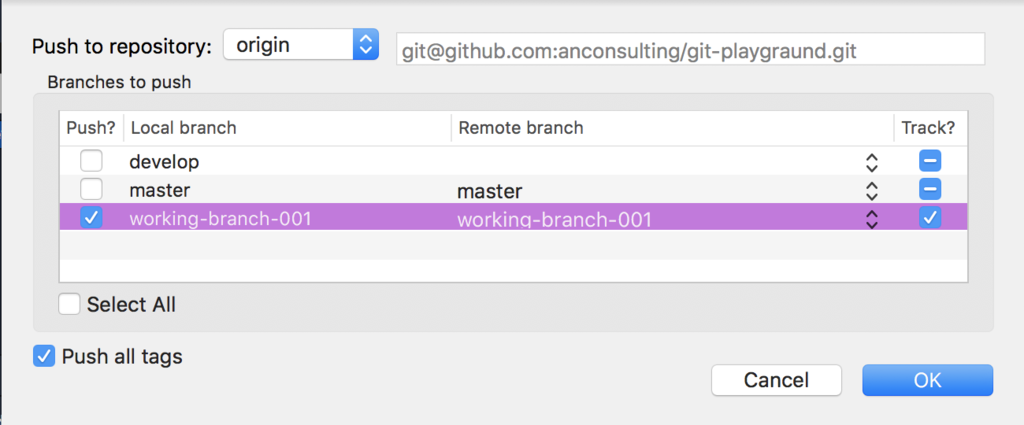Select the develop local branch row
The image size is (1024, 425).
tap(513, 161)
